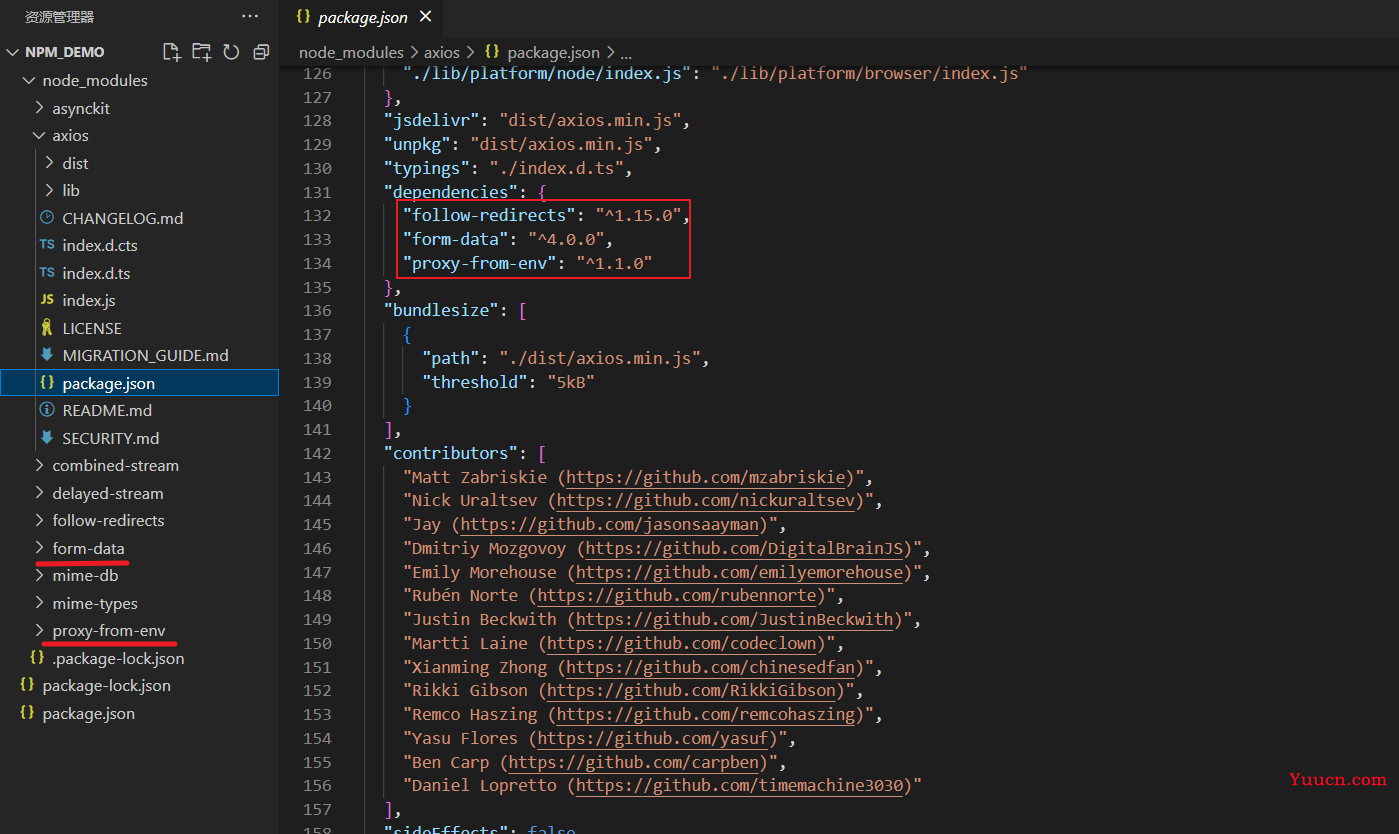Screen dimensions: 1399x834
Task: Open the rubennorte GitHub link
Action: tap(676, 596)
